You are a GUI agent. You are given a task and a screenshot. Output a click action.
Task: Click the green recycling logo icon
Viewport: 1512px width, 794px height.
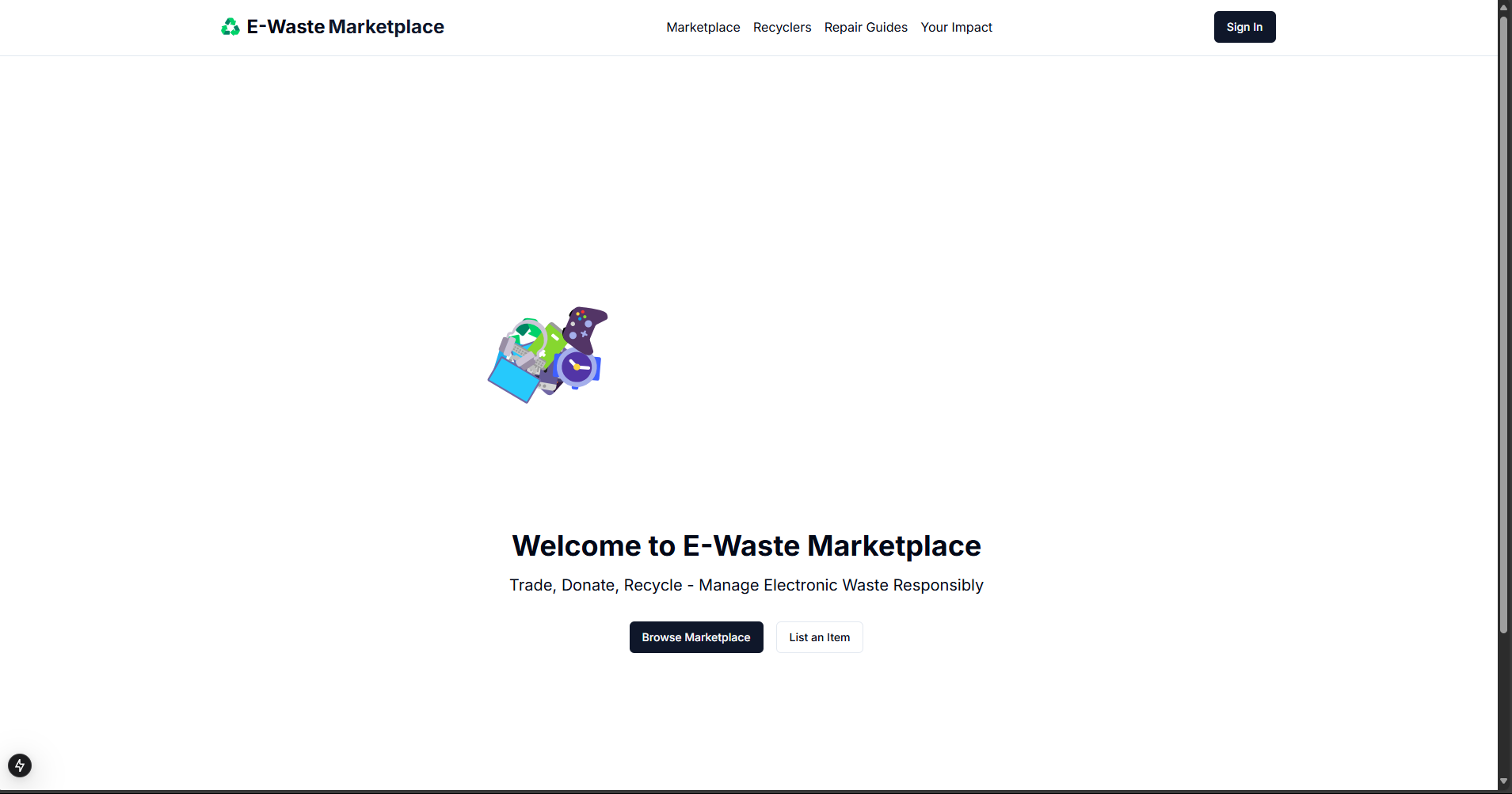click(x=230, y=26)
